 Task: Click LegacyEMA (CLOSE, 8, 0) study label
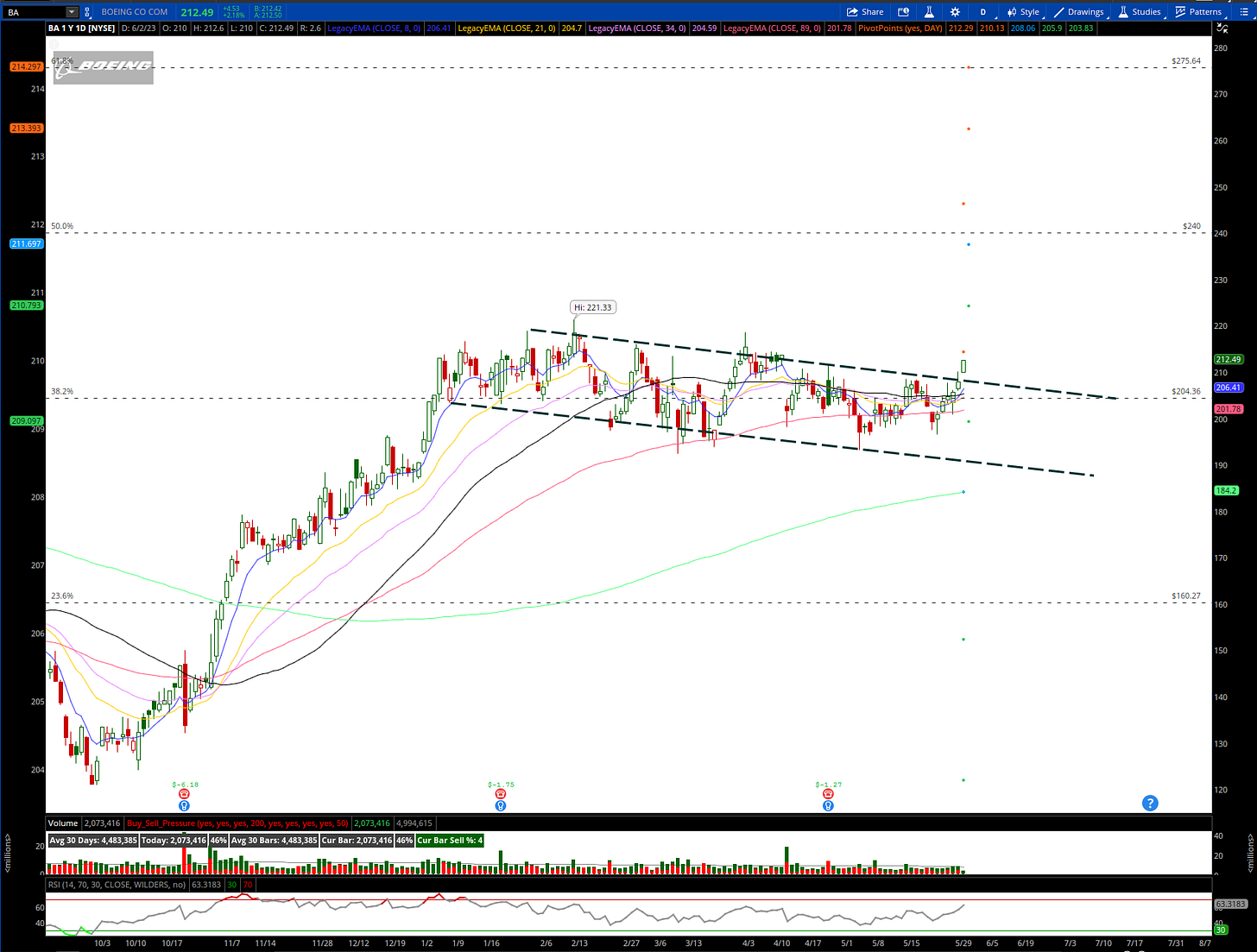pyautogui.click(x=374, y=28)
